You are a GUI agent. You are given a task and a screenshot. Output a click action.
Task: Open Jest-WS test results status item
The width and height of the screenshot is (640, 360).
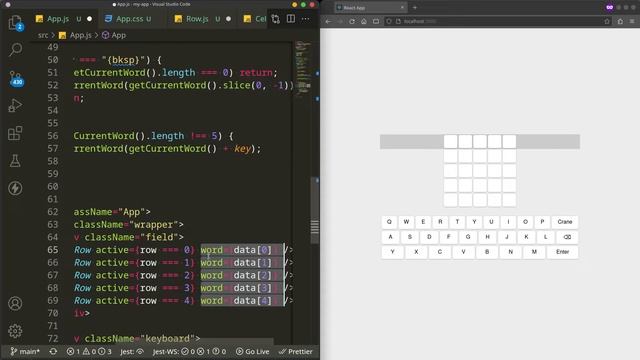(x=189, y=351)
